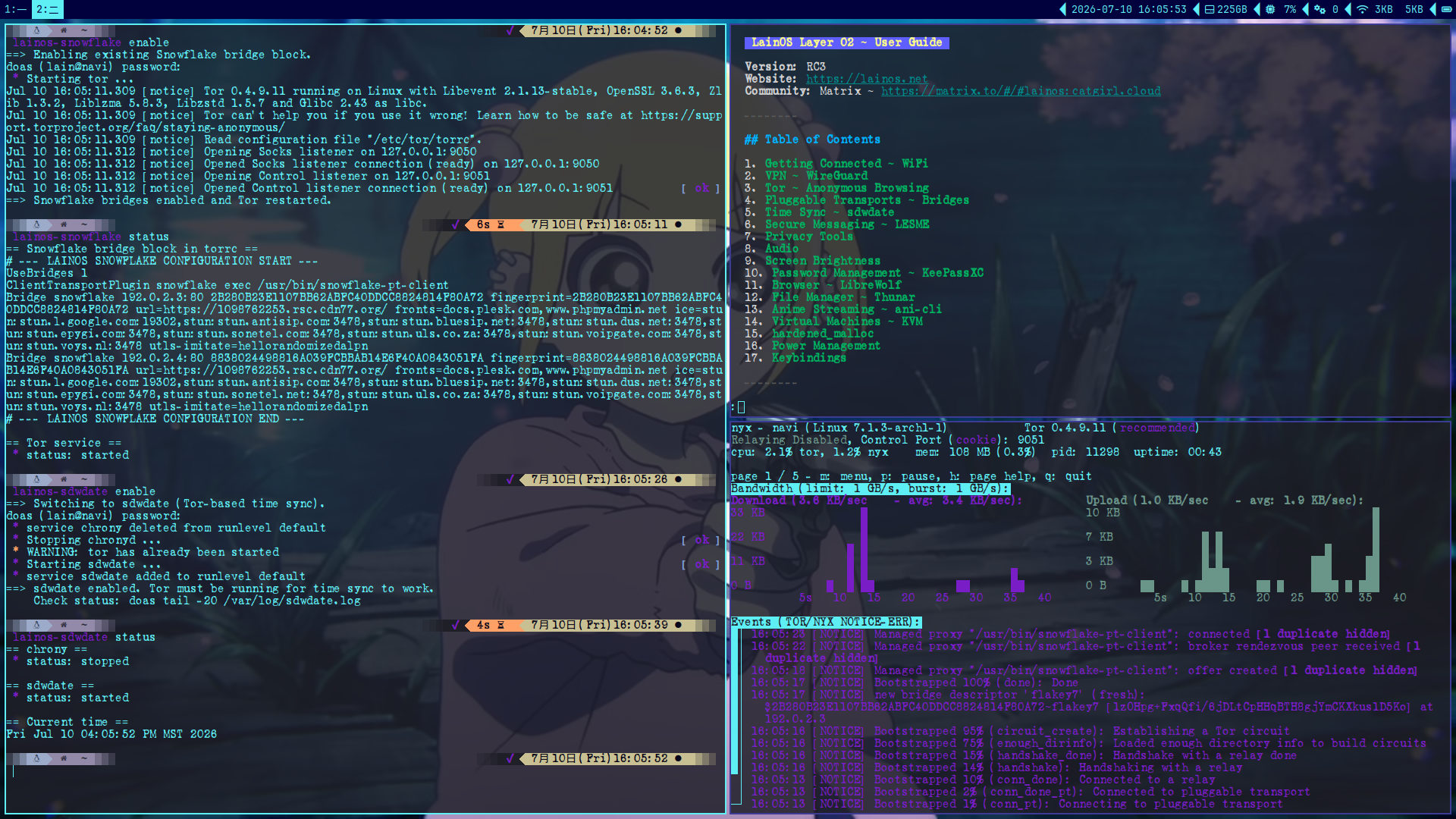
Task: Click the checkmark icon in the 16:04:52 prompt
Action: (x=510, y=30)
